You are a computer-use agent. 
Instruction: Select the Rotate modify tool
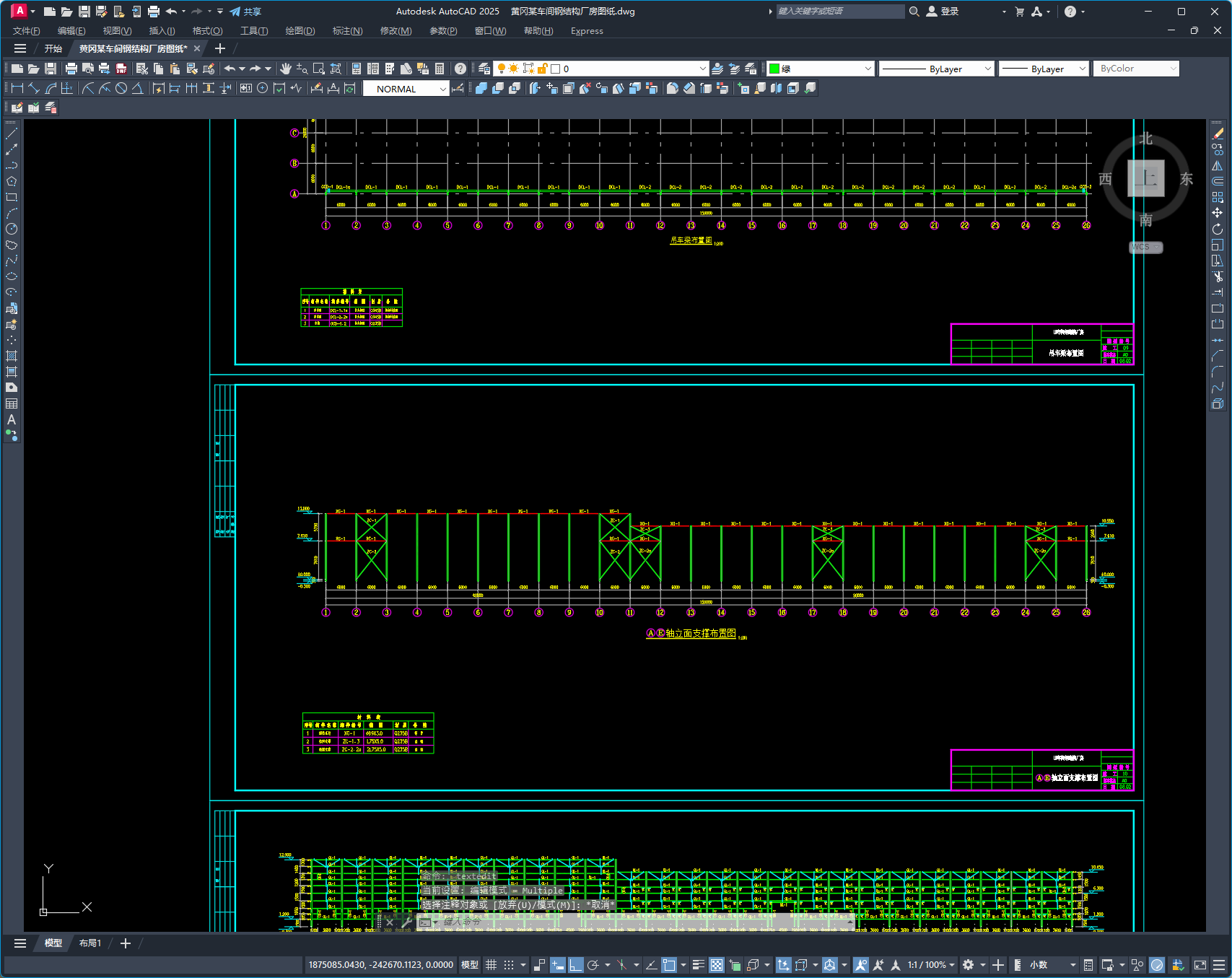pos(1218,229)
